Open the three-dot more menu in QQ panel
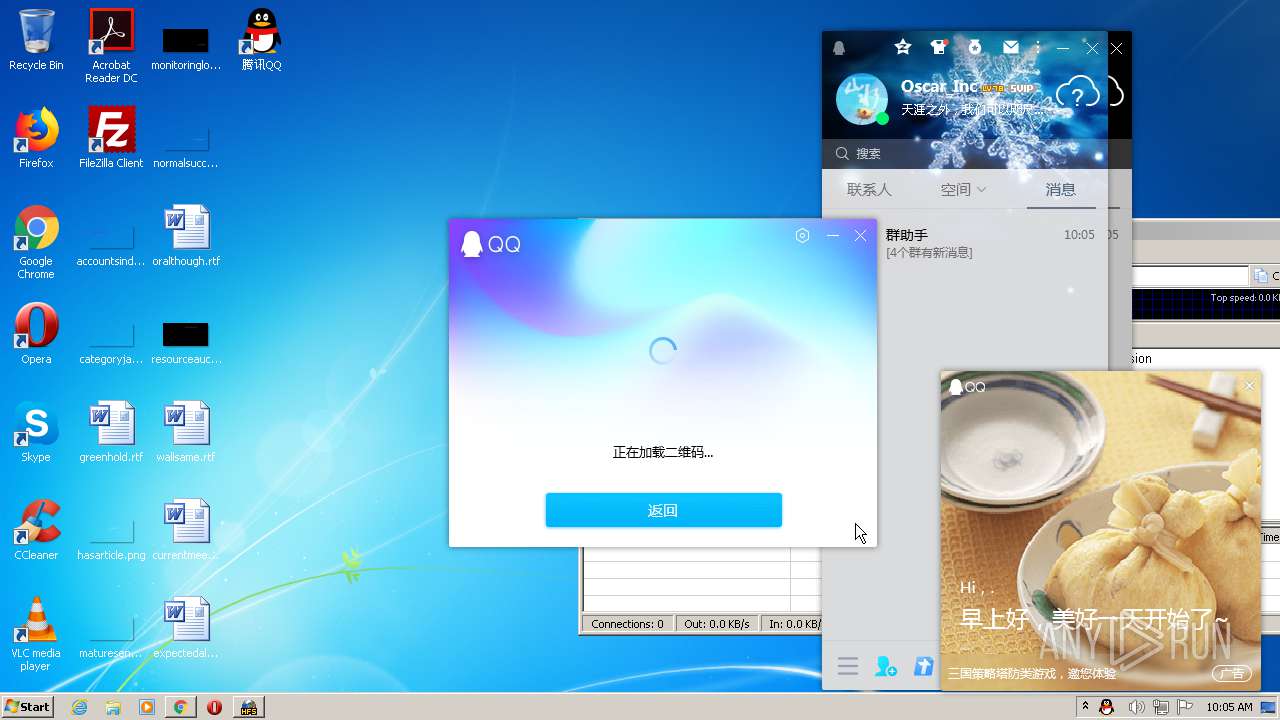1280x720 pixels. (x=1038, y=47)
